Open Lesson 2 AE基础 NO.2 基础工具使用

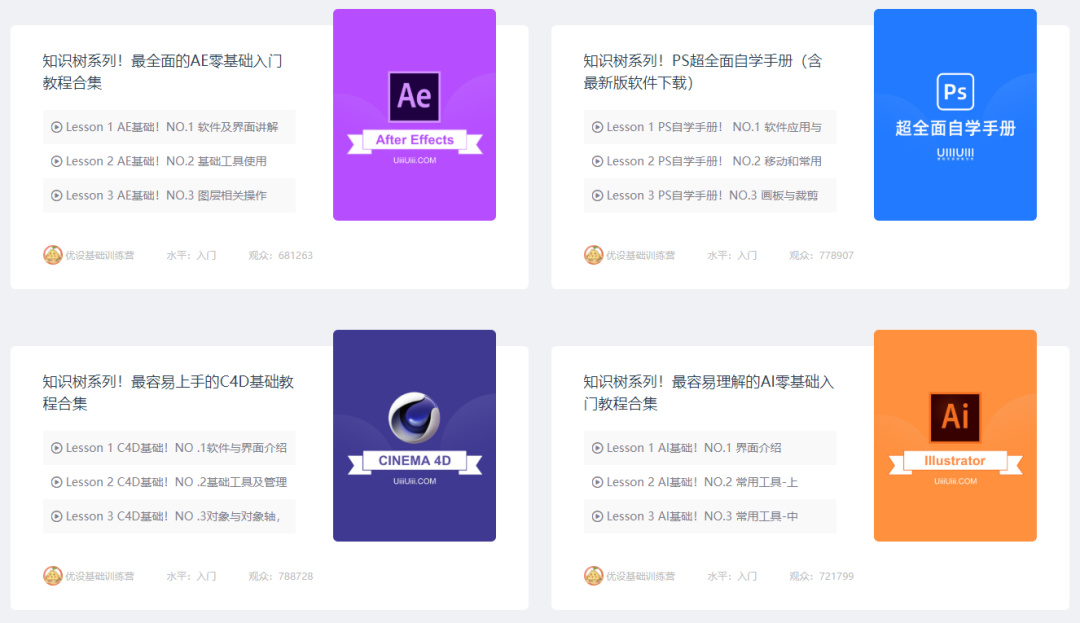[x=169, y=161]
